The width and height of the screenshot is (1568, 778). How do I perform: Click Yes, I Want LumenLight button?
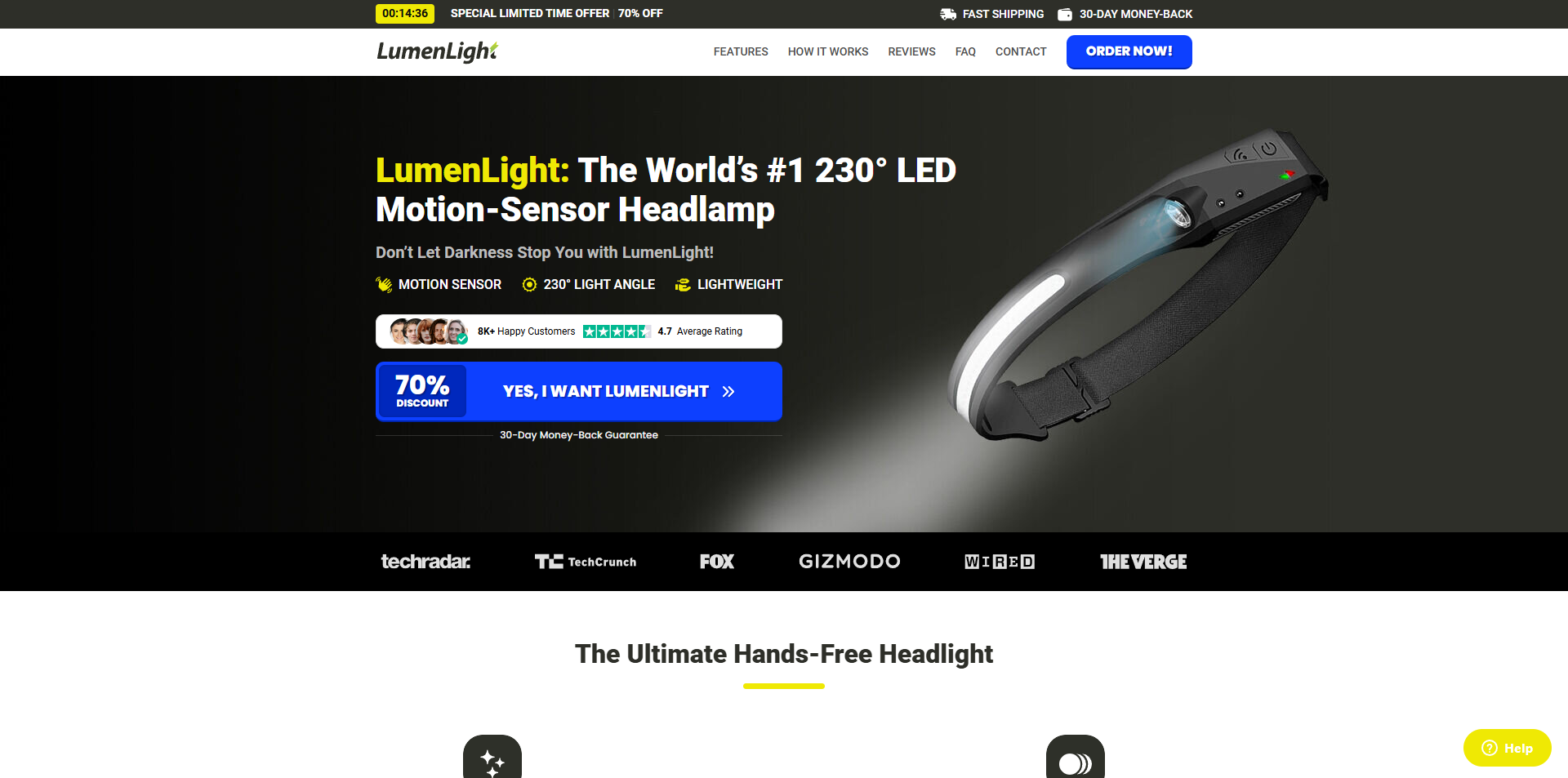(579, 391)
